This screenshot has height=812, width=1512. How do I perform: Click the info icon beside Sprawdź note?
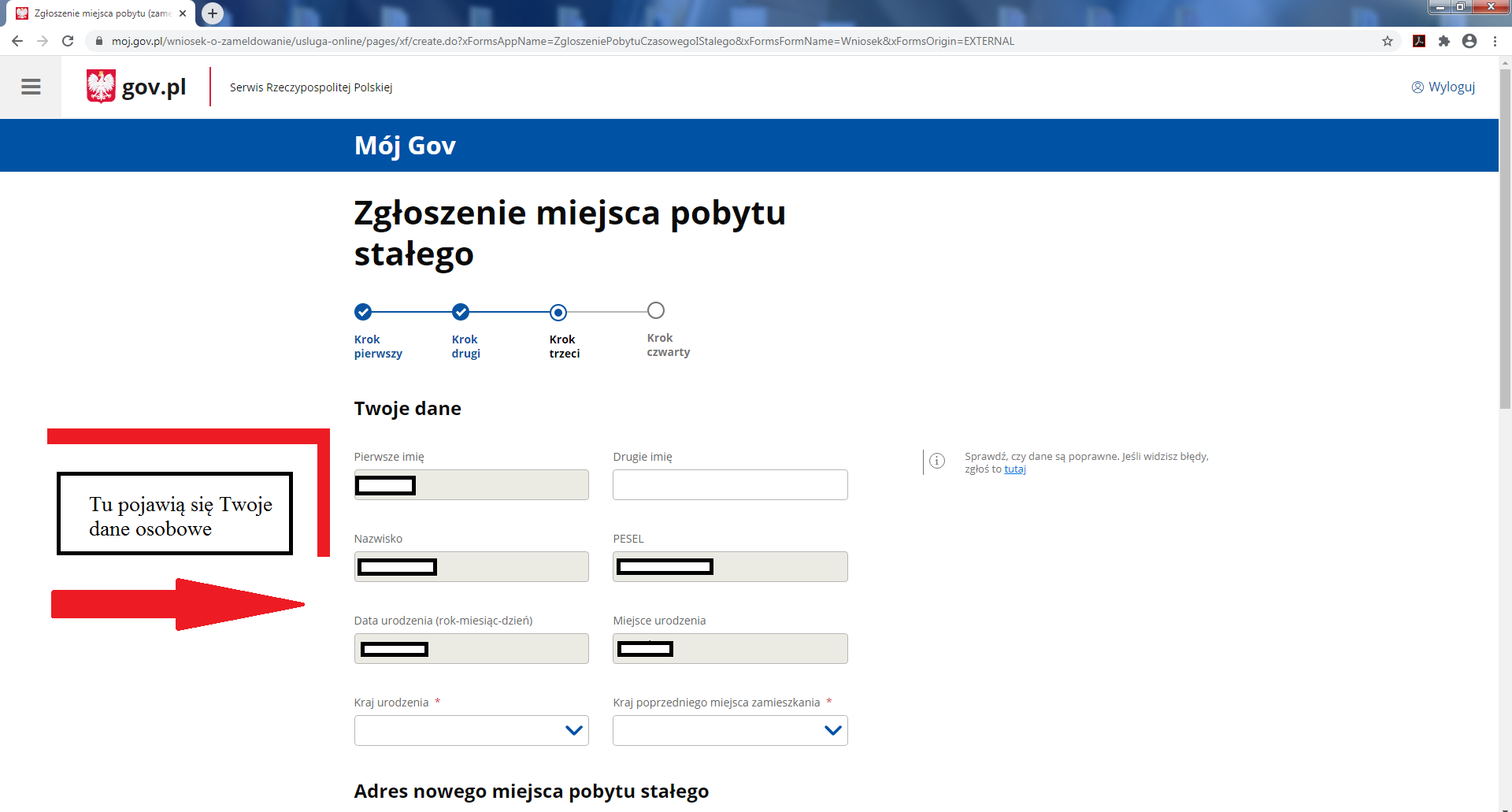point(937,461)
